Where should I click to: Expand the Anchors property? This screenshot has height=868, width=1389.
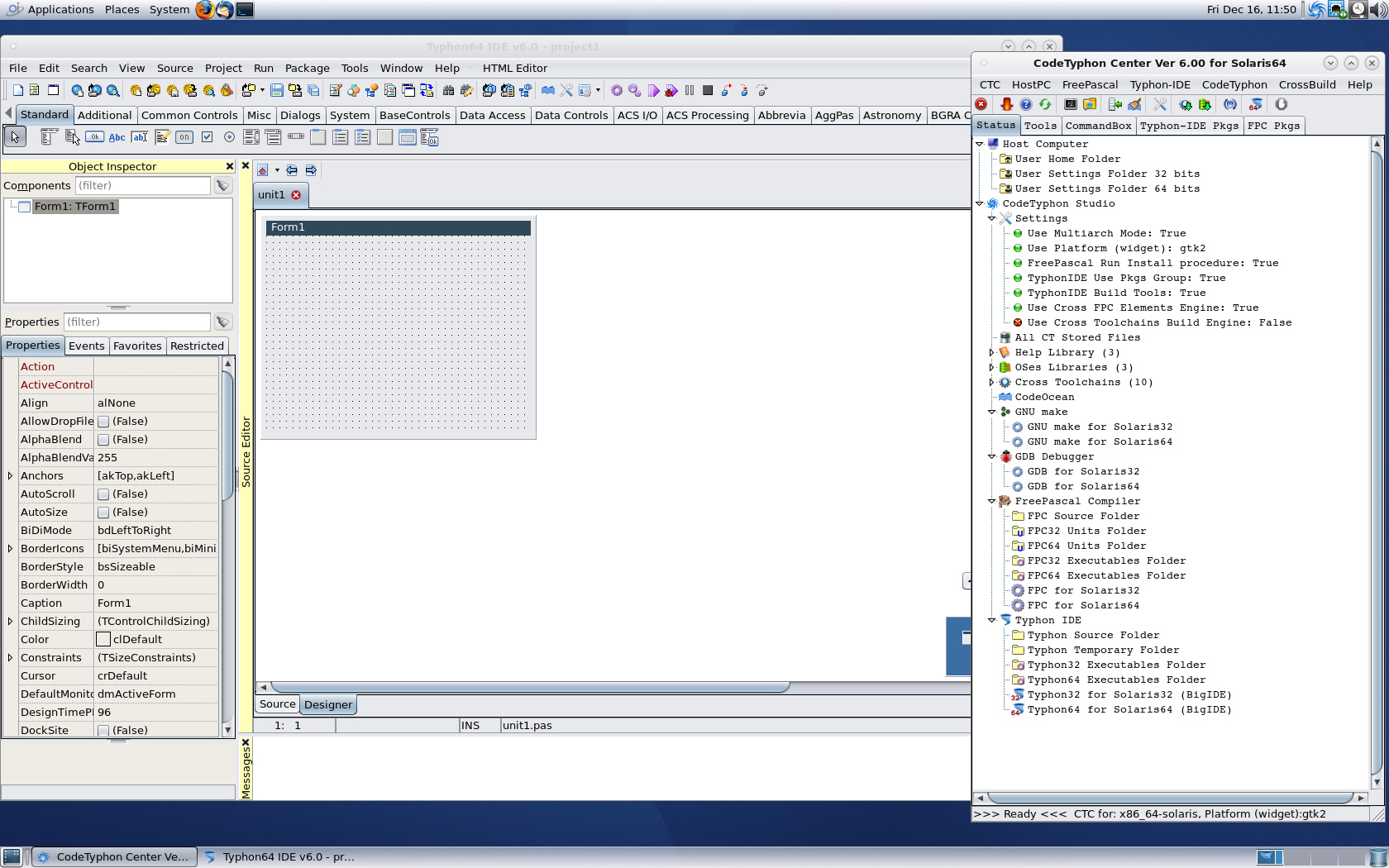10,476
